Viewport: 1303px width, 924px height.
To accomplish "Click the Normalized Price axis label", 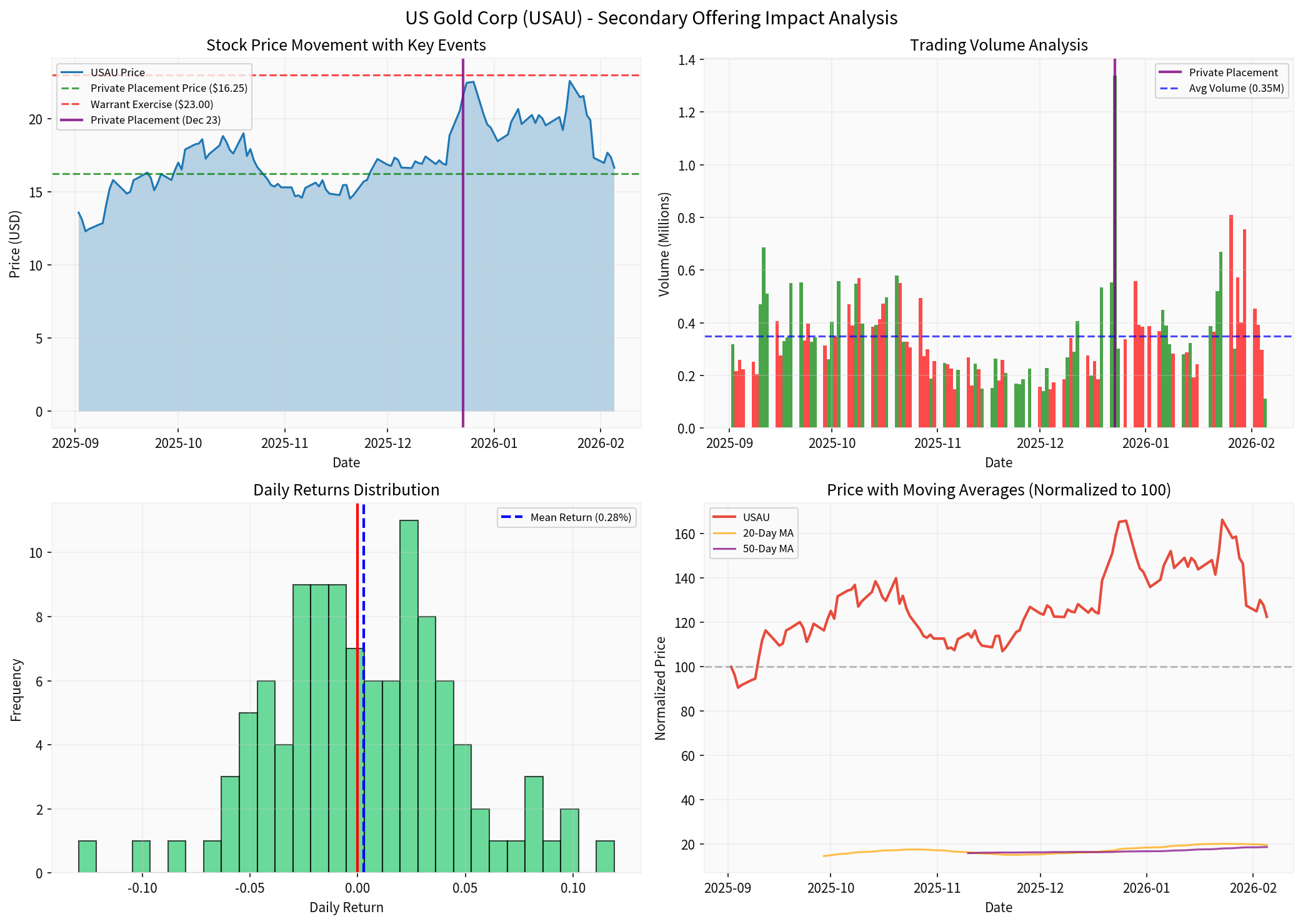I will coord(660,688).
